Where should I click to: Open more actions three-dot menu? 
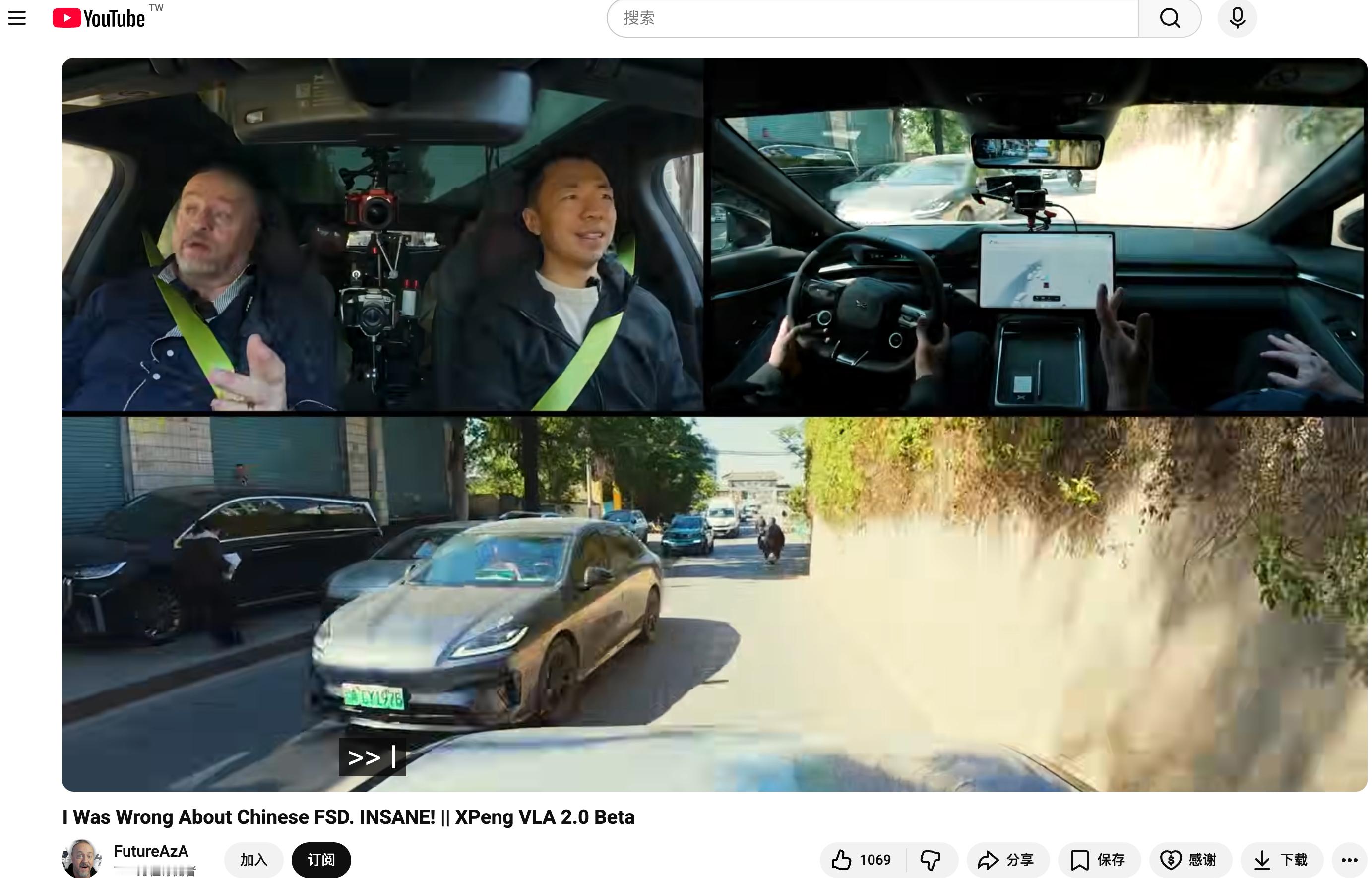[1349, 859]
